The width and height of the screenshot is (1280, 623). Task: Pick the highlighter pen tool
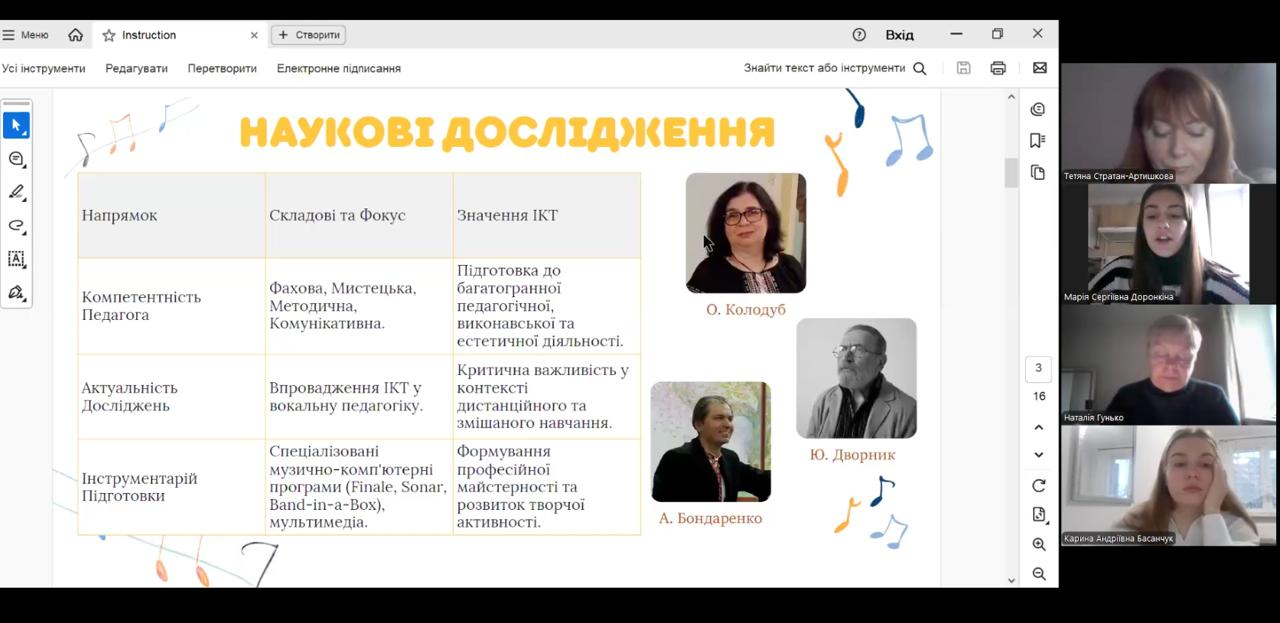click(x=16, y=192)
